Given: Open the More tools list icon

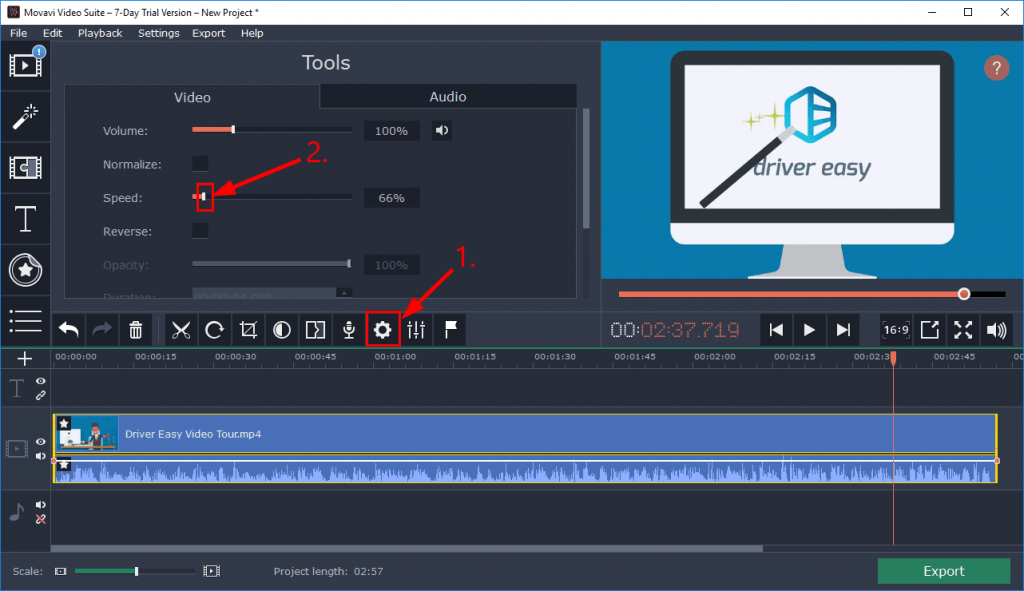Looking at the screenshot, I should click(x=25, y=321).
